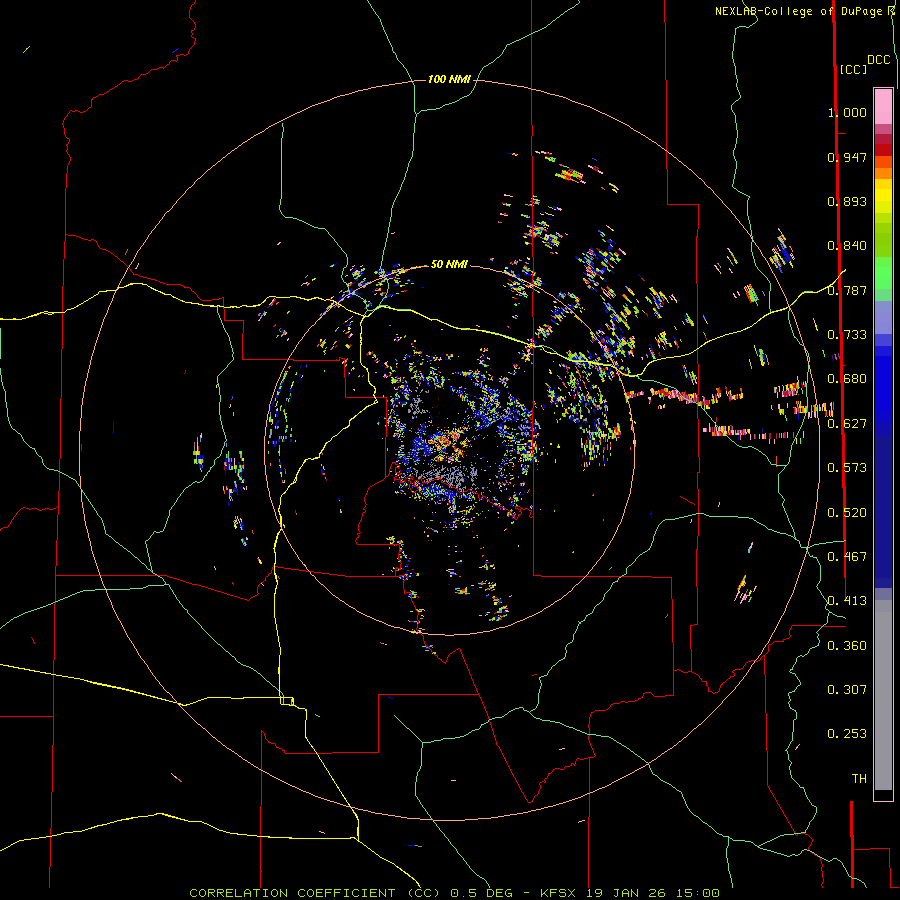This screenshot has height=900, width=900.
Task: Pick the light pink segment of the color bar
Action: point(883,106)
